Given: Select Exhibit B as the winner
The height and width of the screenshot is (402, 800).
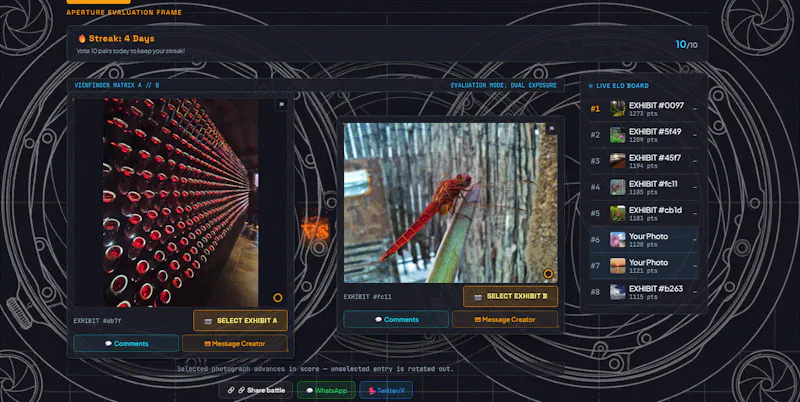Looking at the screenshot, I should tap(510, 296).
